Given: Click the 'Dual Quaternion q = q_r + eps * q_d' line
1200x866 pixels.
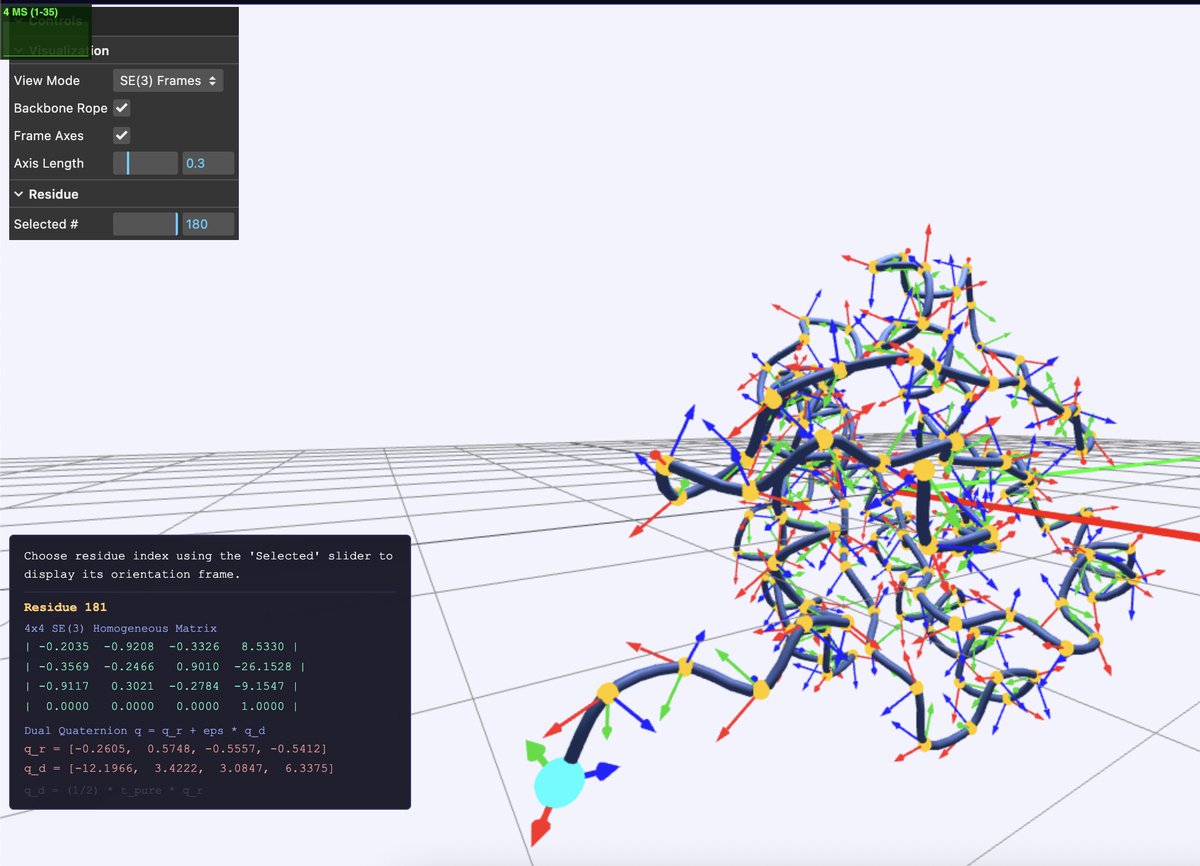Looking at the screenshot, I should (x=145, y=731).
